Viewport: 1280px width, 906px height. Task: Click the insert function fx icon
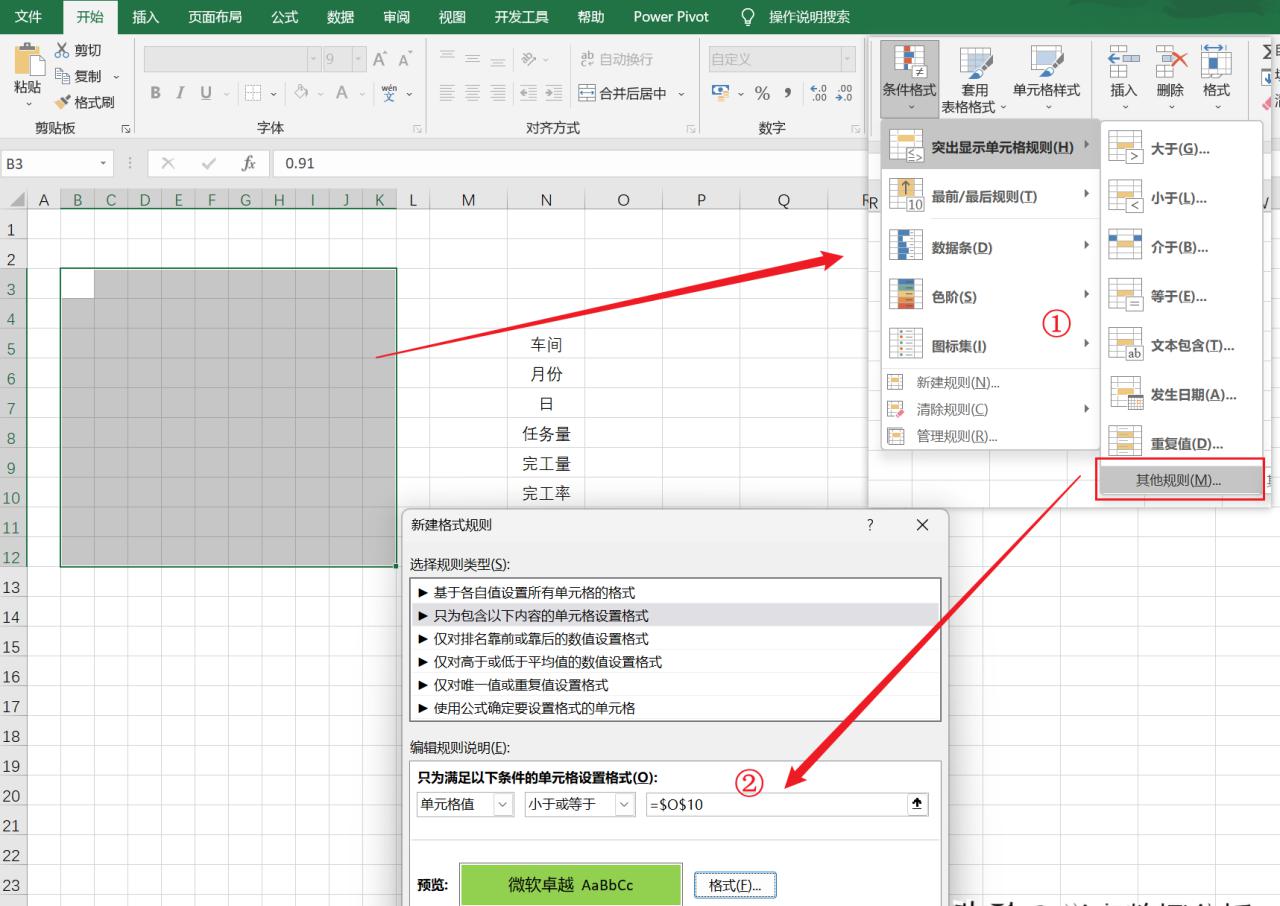point(249,163)
